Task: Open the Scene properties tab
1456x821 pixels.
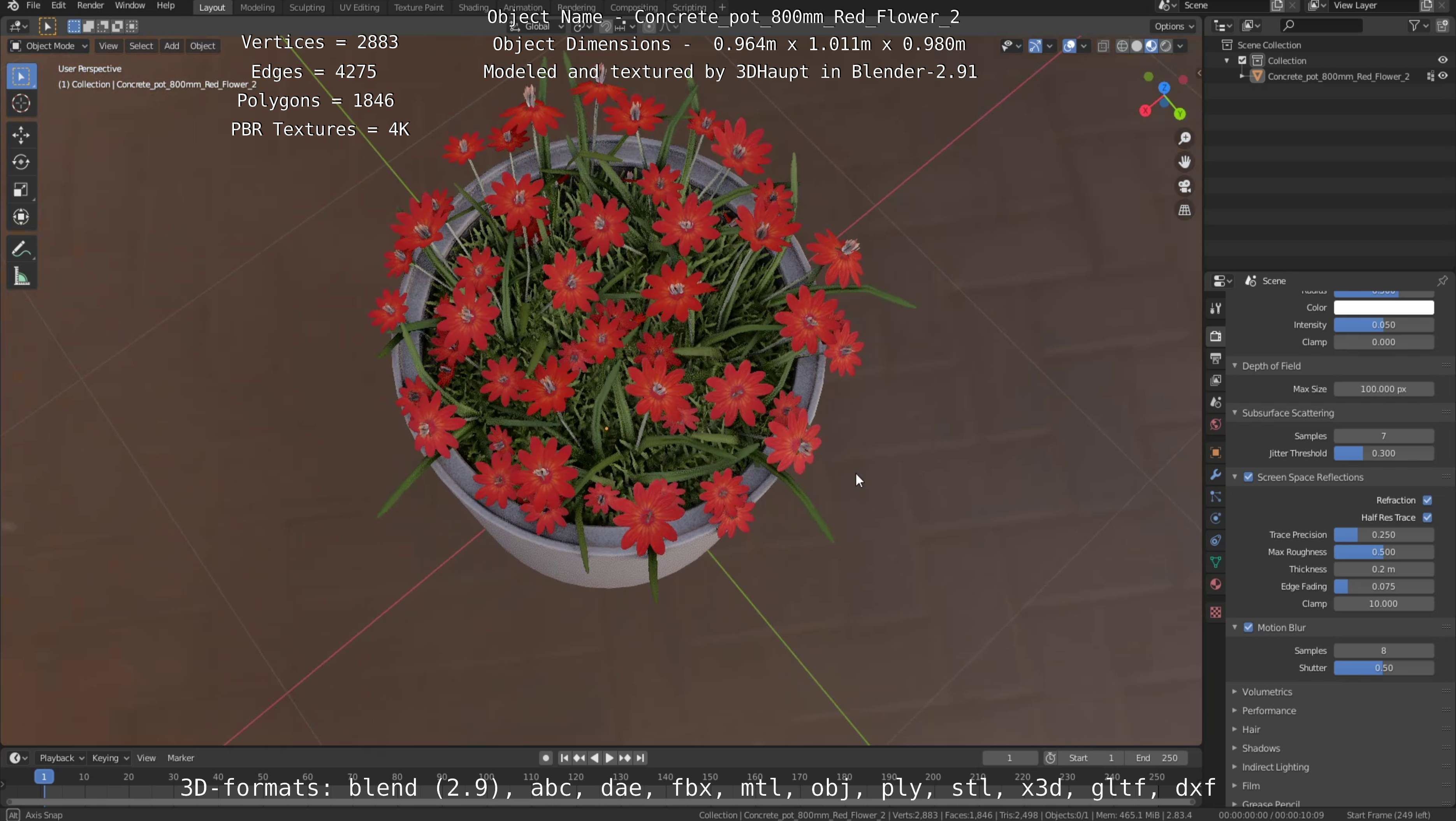Action: tap(1216, 402)
